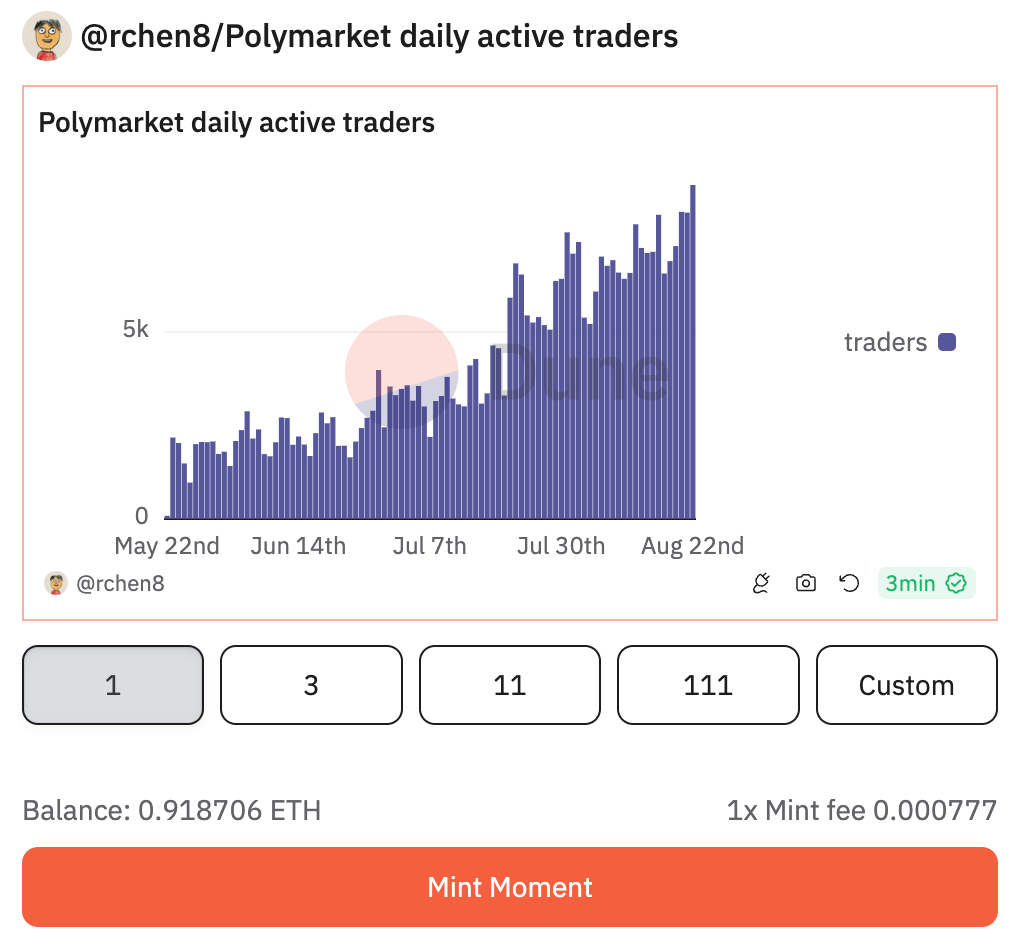
Task: Click the camera screenshot icon
Action: click(x=805, y=583)
